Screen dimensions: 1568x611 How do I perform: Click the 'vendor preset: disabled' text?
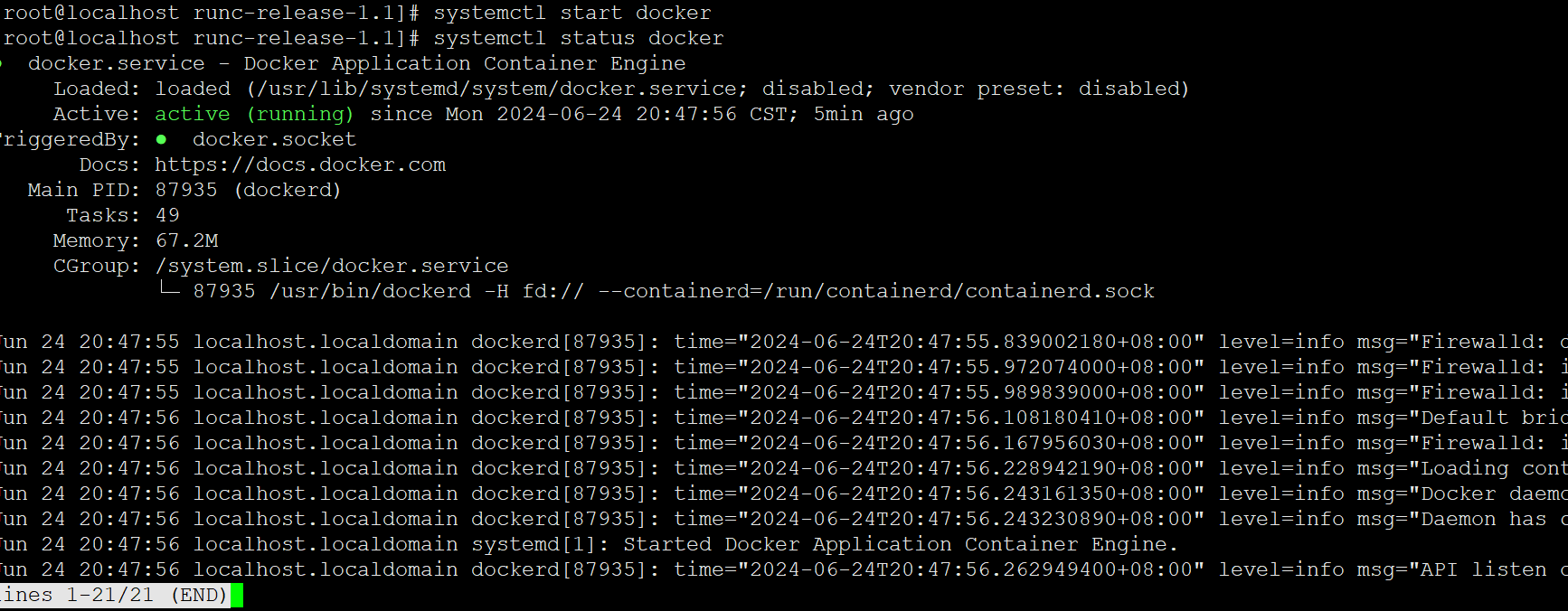(1039, 89)
